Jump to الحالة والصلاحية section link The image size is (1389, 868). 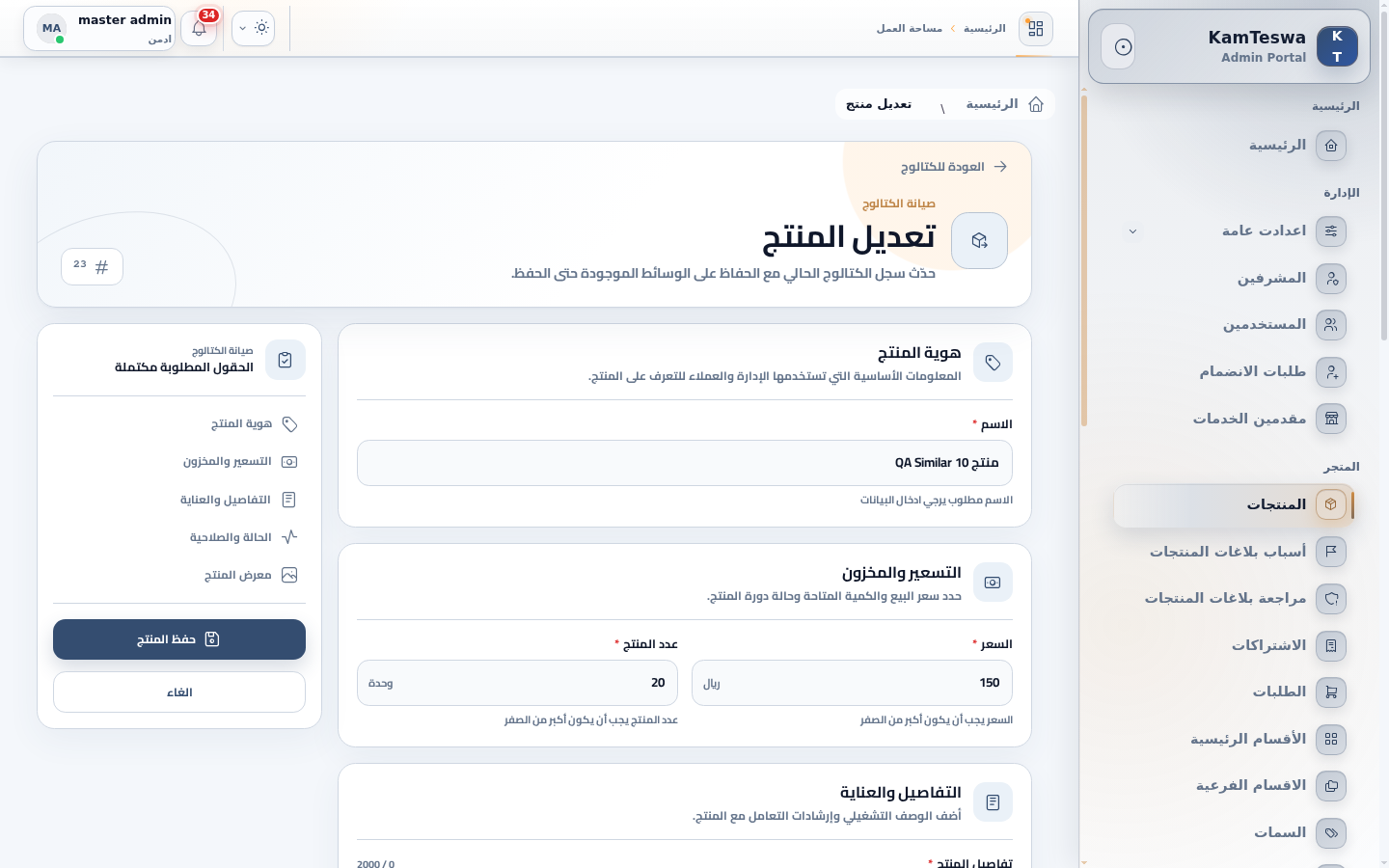[243, 537]
